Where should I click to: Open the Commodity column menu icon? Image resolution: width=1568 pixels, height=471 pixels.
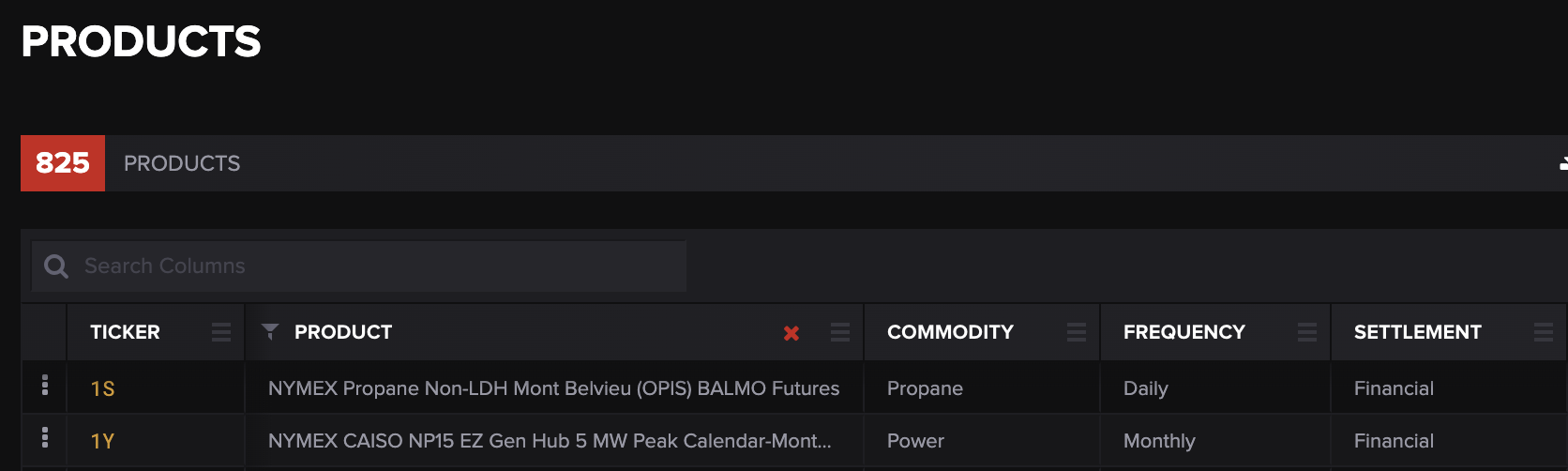[1077, 332]
